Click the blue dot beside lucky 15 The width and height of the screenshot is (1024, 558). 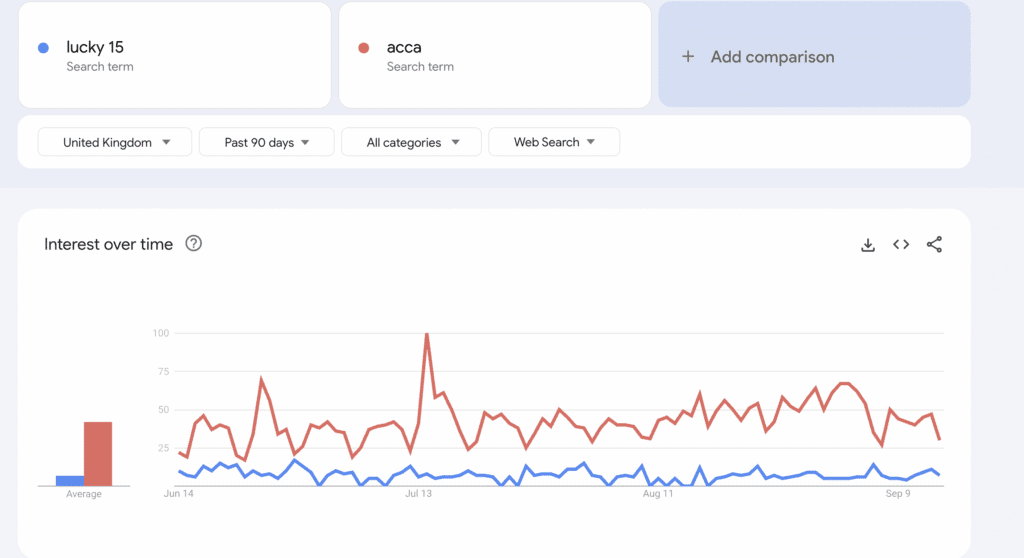(x=43, y=48)
